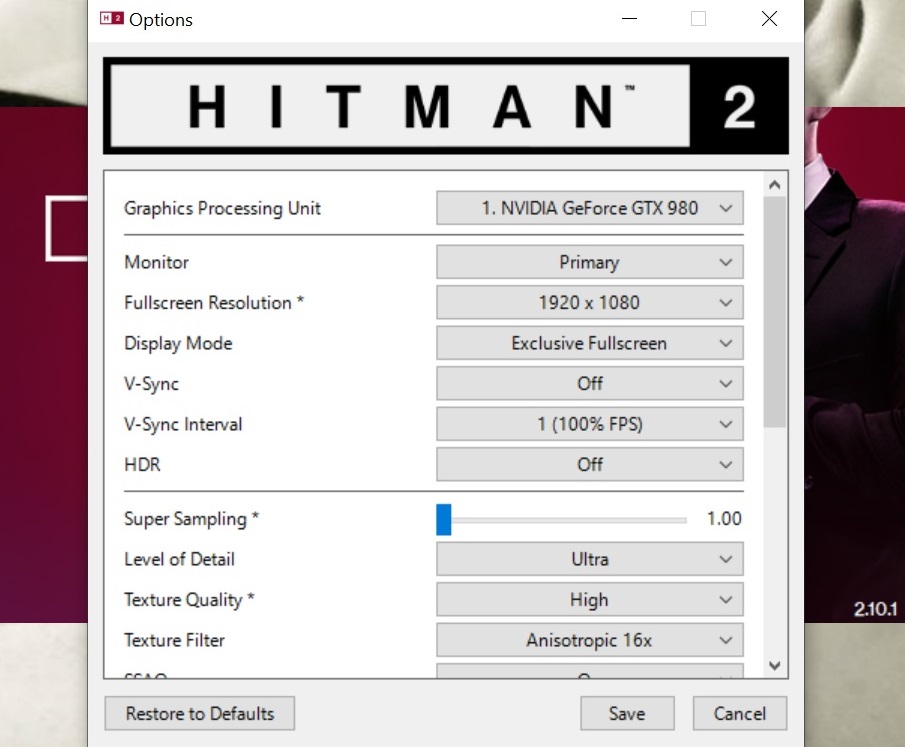Click the HITMAN 2 logo banner

coord(446,106)
